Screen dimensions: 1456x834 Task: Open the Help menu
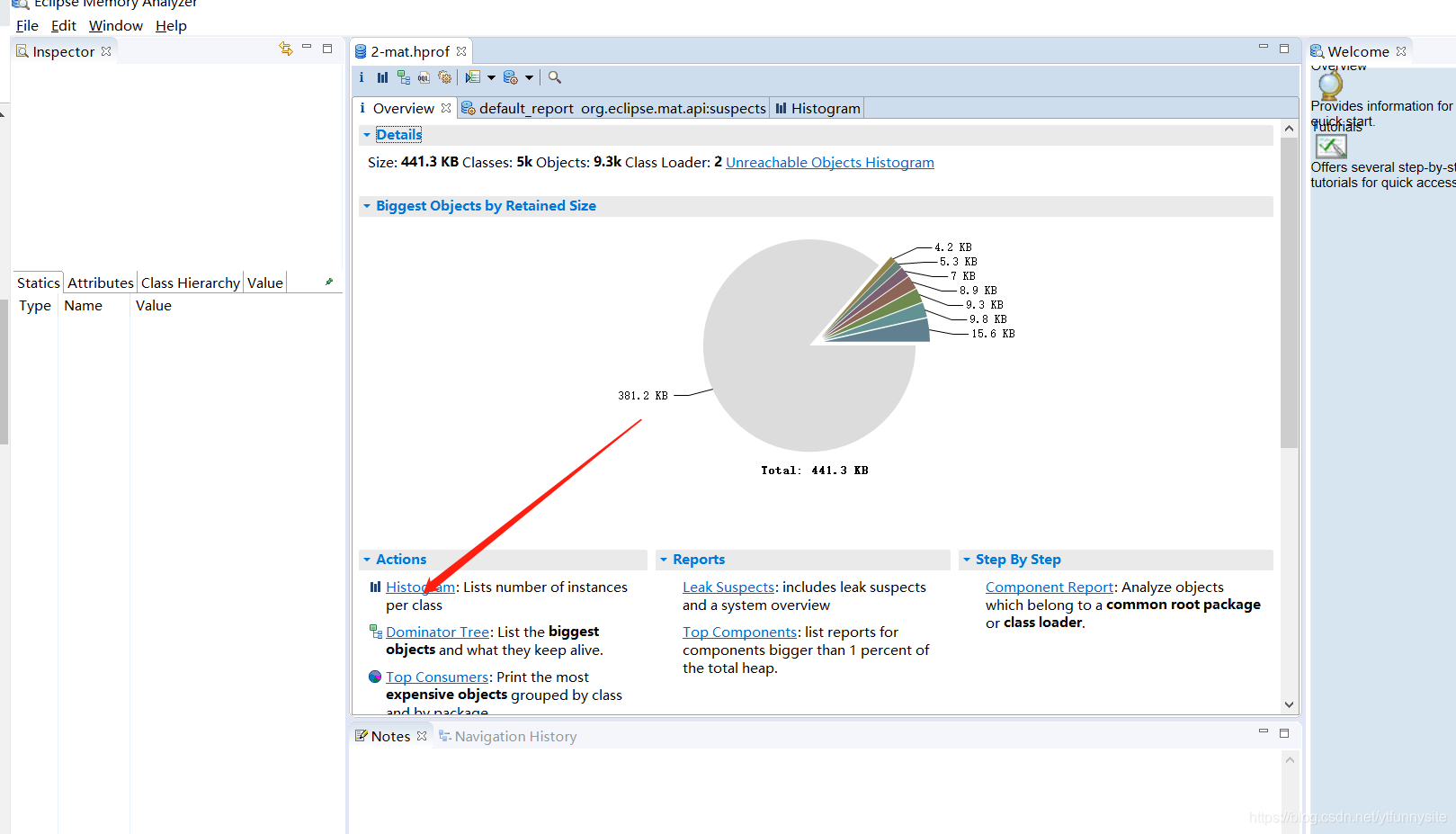tap(171, 25)
